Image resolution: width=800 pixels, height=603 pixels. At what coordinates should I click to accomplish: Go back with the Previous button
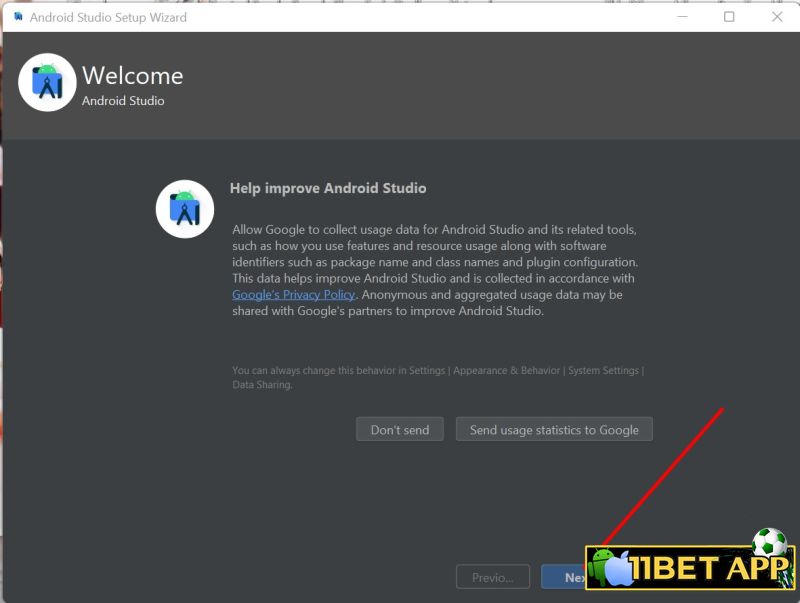tap(492, 577)
